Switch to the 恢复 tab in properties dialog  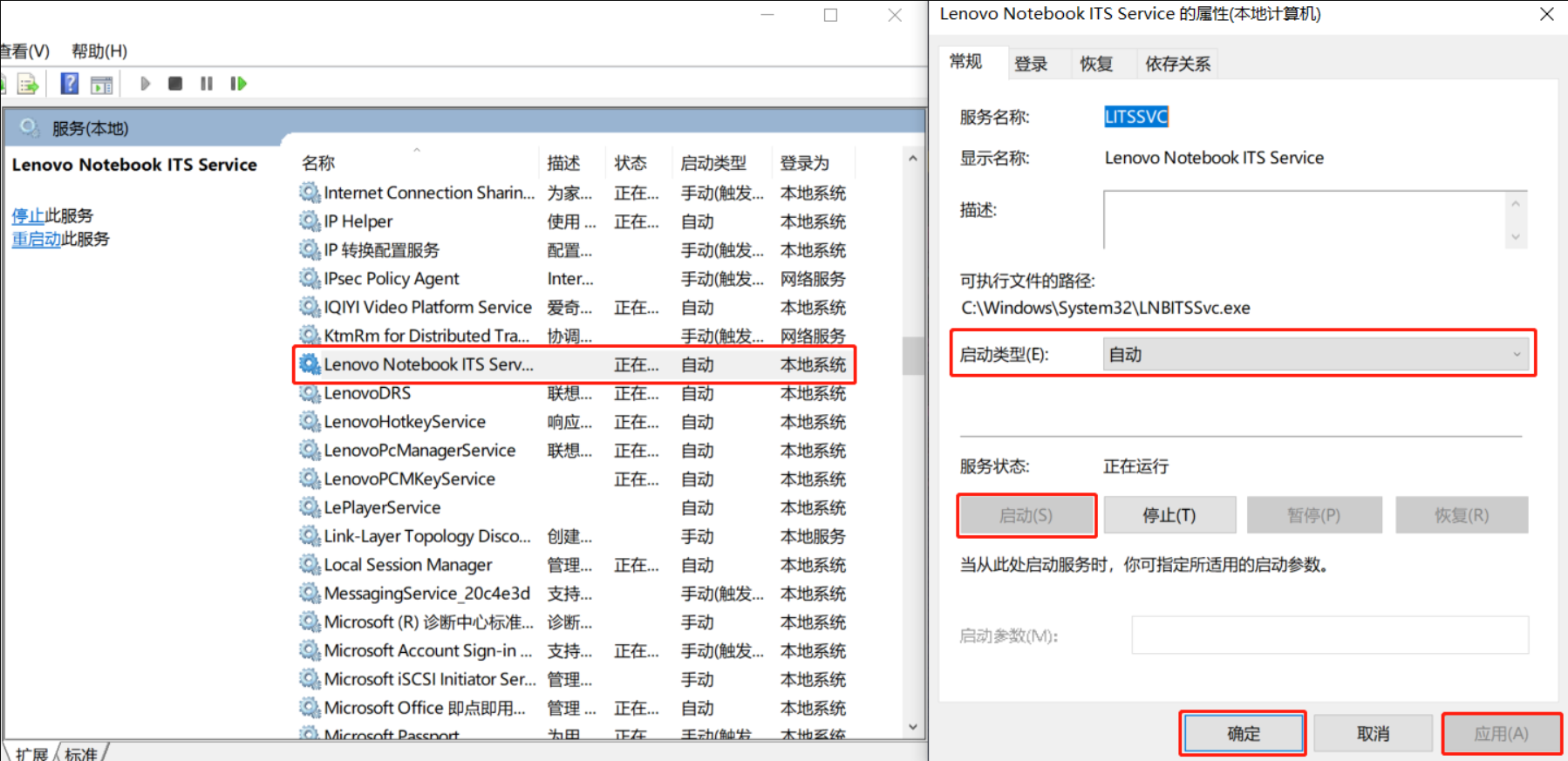(1096, 64)
